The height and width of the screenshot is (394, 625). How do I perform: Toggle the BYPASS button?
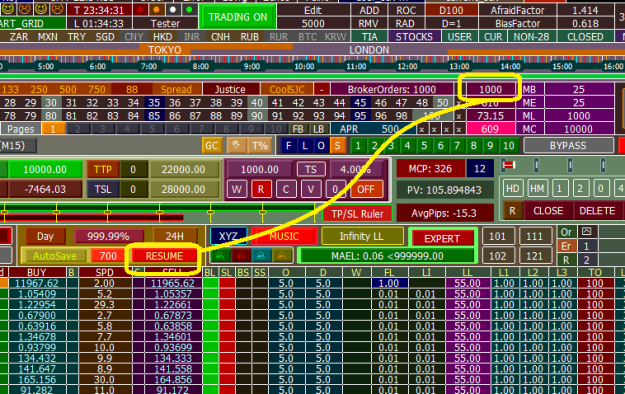[x=568, y=146]
